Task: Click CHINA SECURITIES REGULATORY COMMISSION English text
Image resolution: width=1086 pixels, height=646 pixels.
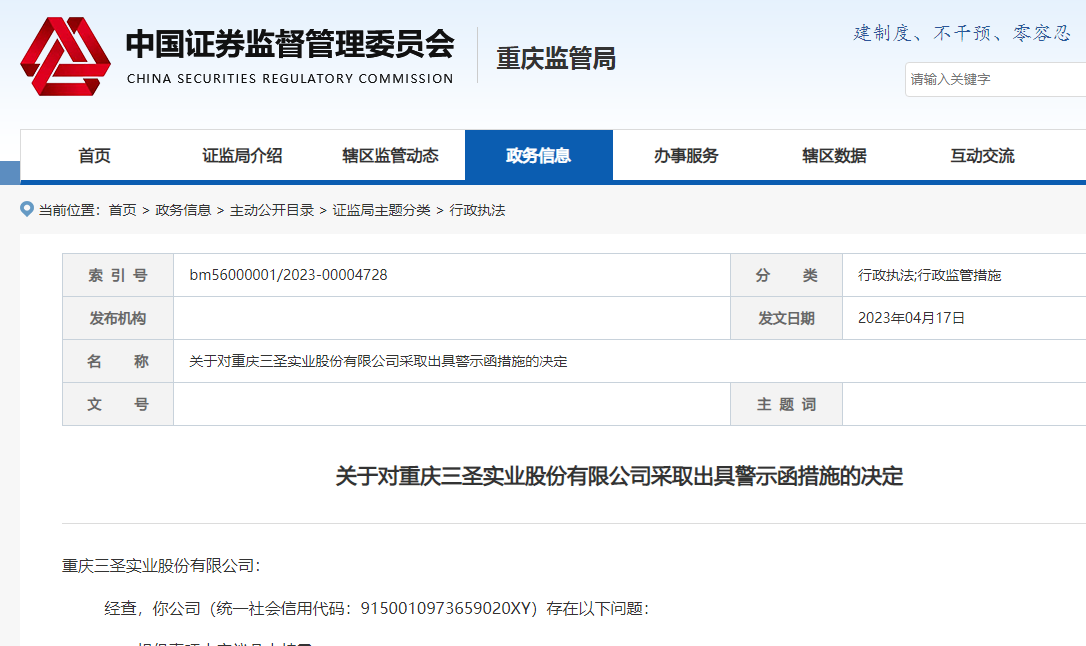Action: pos(290,79)
